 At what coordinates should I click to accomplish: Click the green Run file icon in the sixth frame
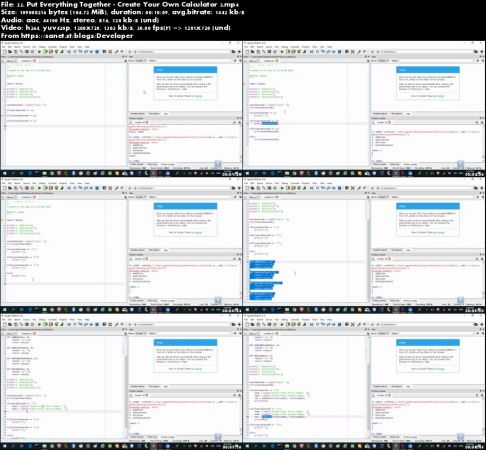coord(282,324)
